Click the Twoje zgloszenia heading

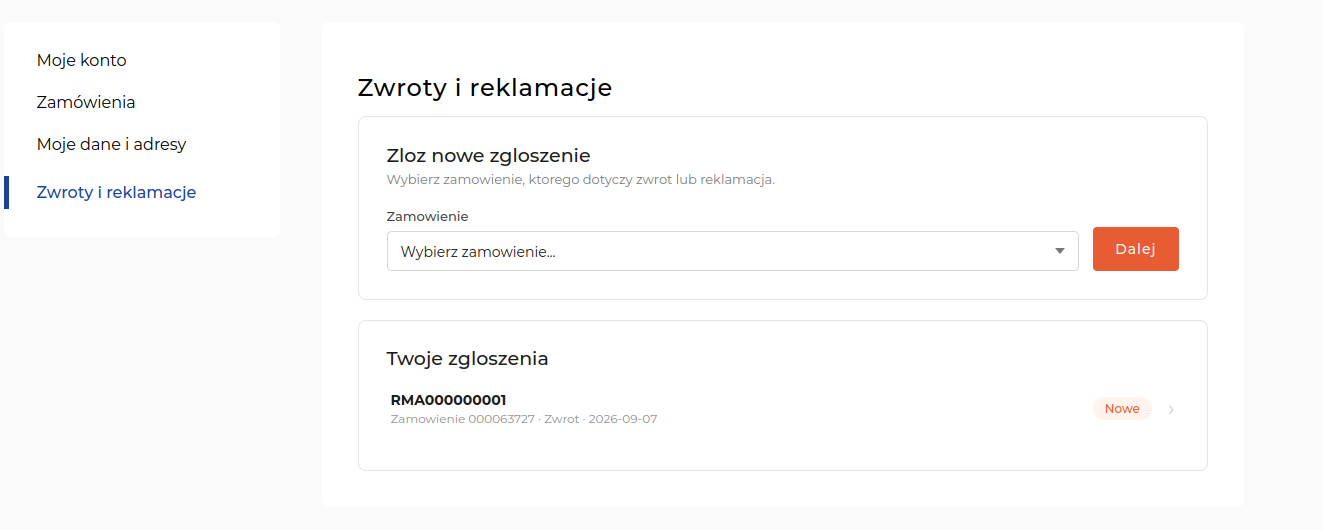(x=467, y=358)
